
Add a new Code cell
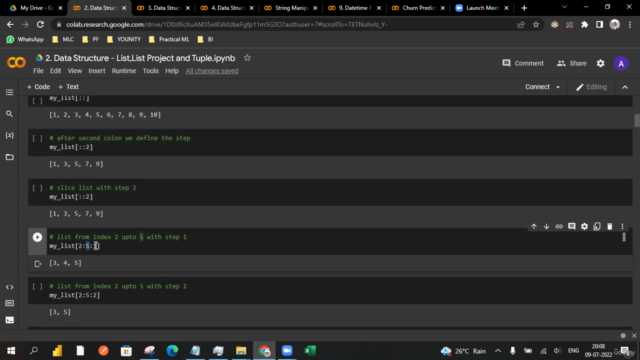(38, 87)
